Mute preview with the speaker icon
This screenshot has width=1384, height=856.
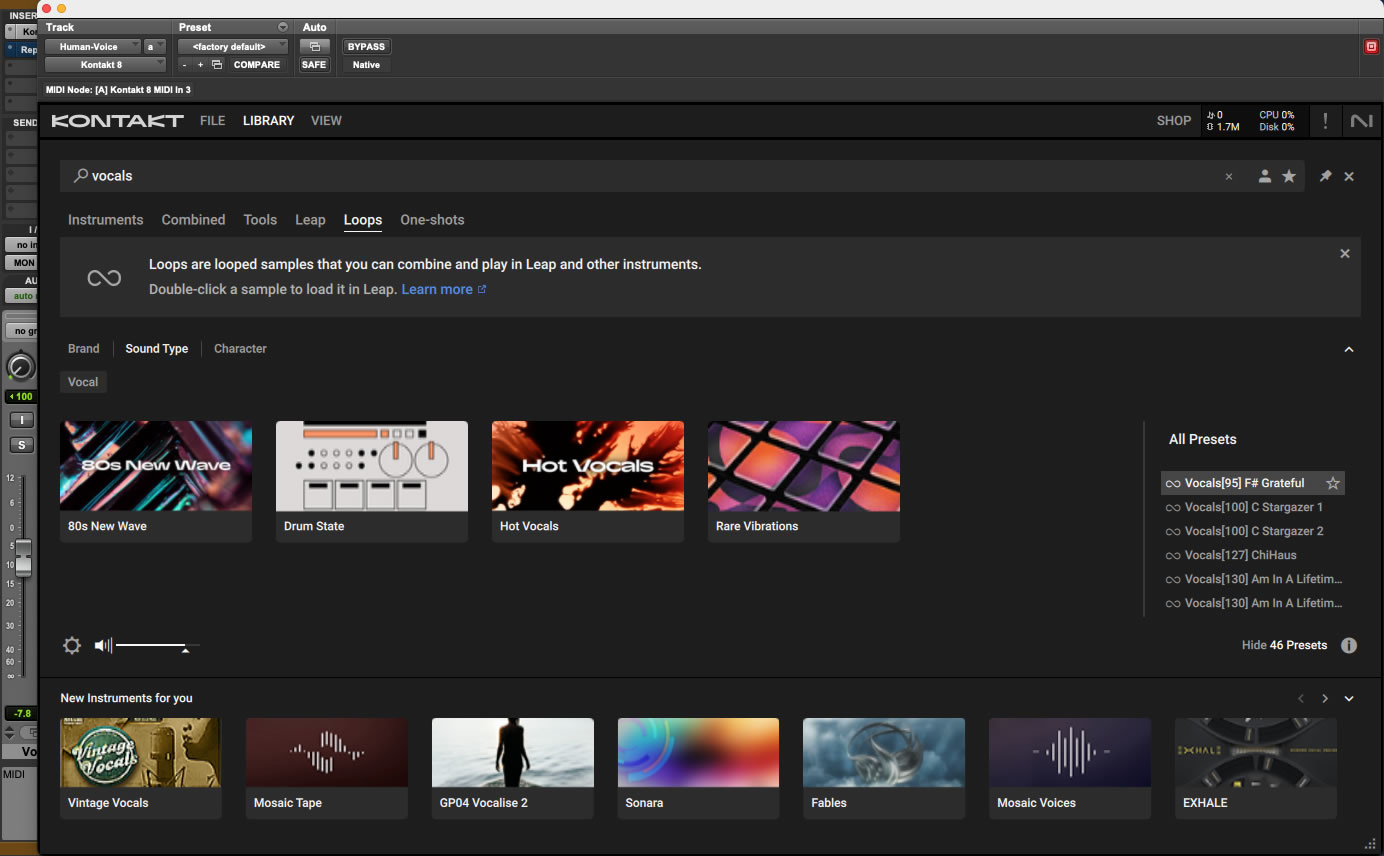[103, 645]
